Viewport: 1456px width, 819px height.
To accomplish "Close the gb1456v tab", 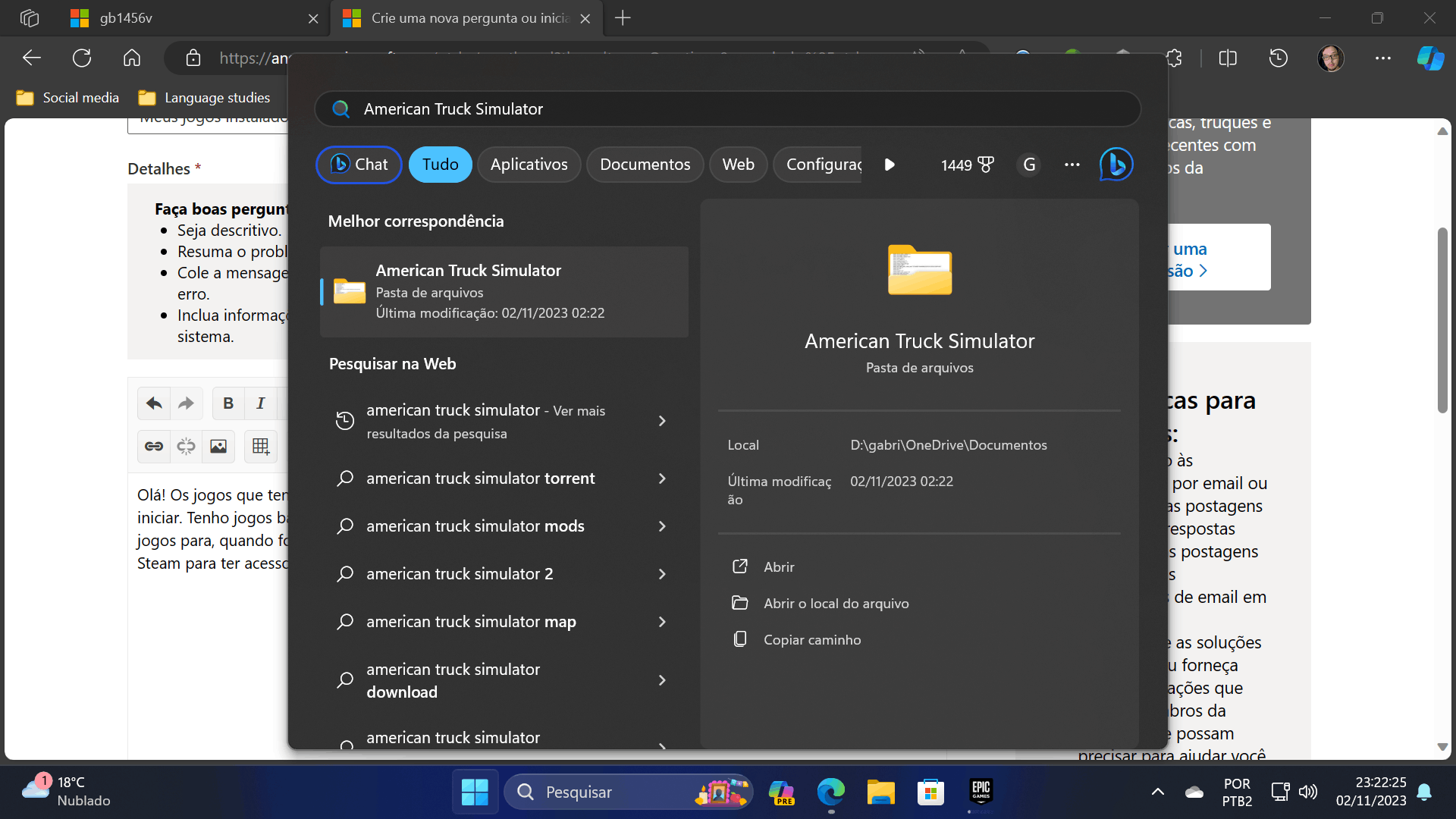I will pyautogui.click(x=313, y=18).
